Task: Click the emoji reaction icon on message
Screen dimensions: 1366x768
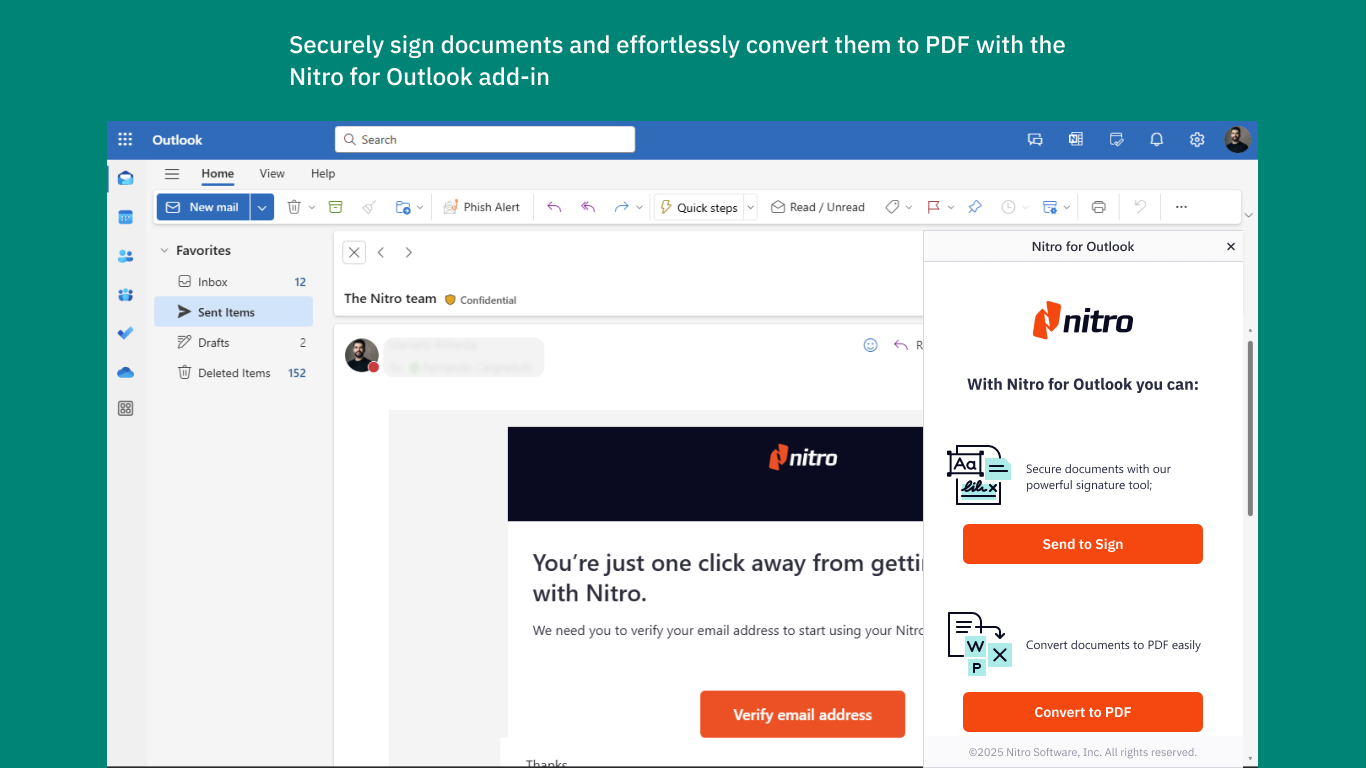Action: point(870,345)
